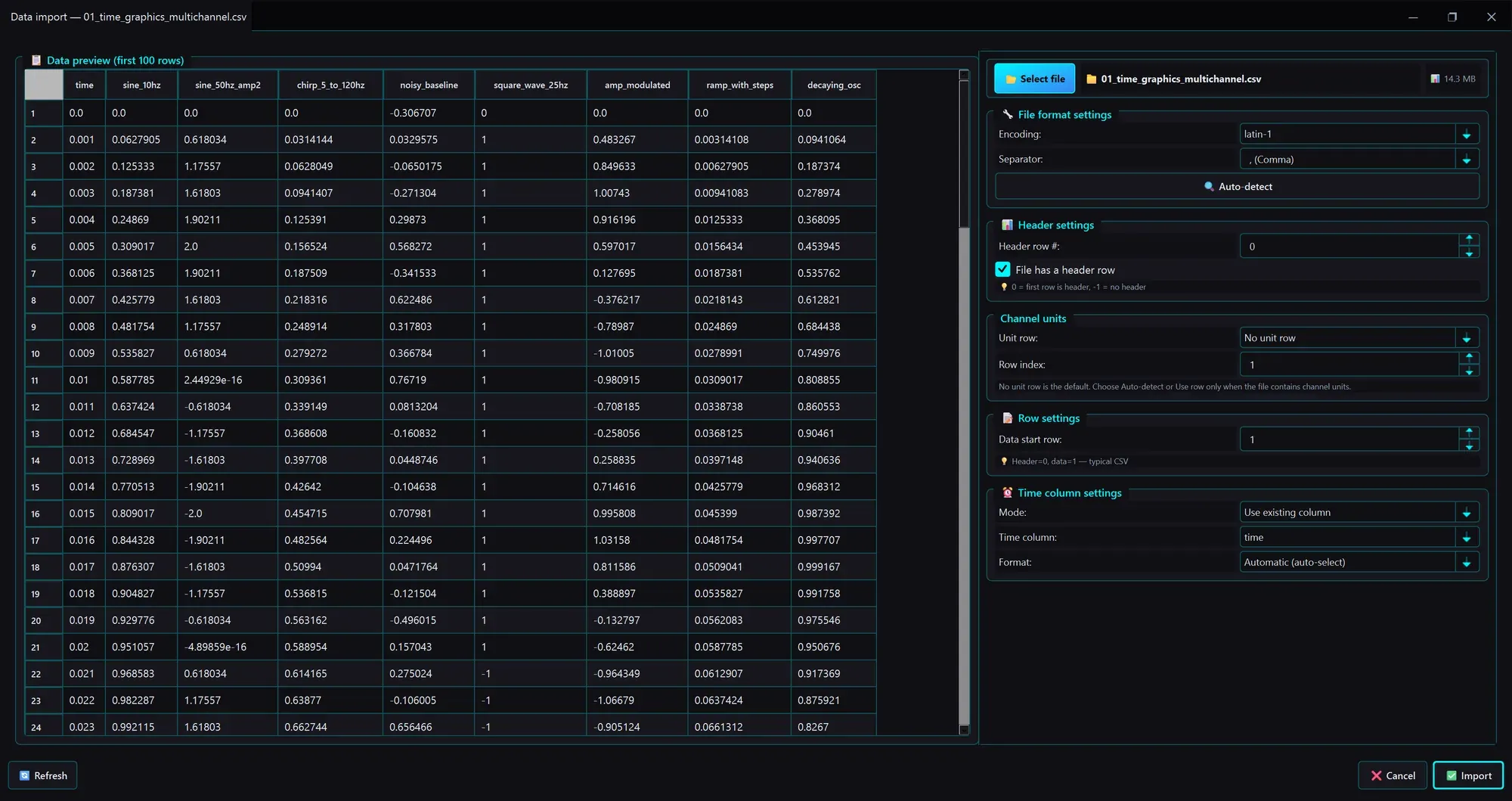Viewport: 1512px width, 801px height.
Task: Click the Data preview panel icon
Action: pos(36,60)
